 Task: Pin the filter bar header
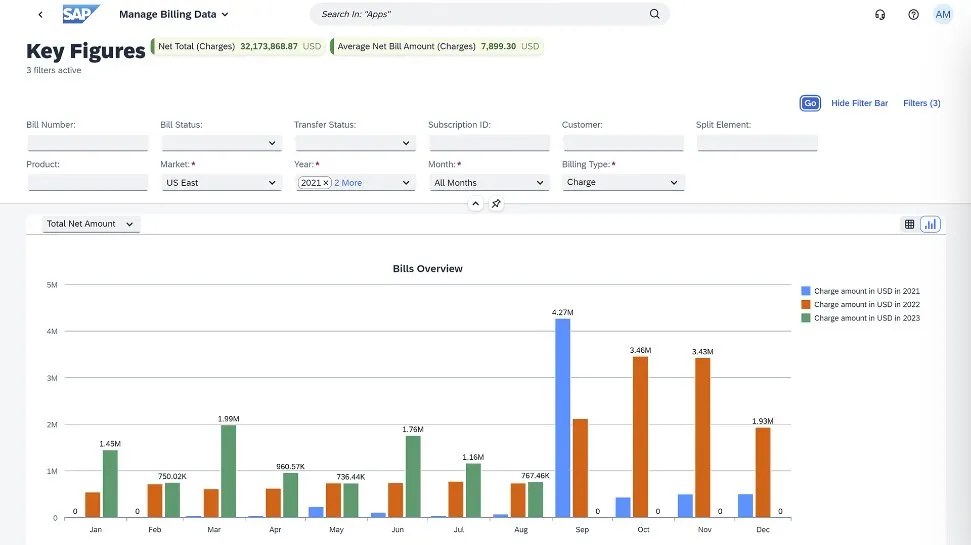[x=496, y=204]
